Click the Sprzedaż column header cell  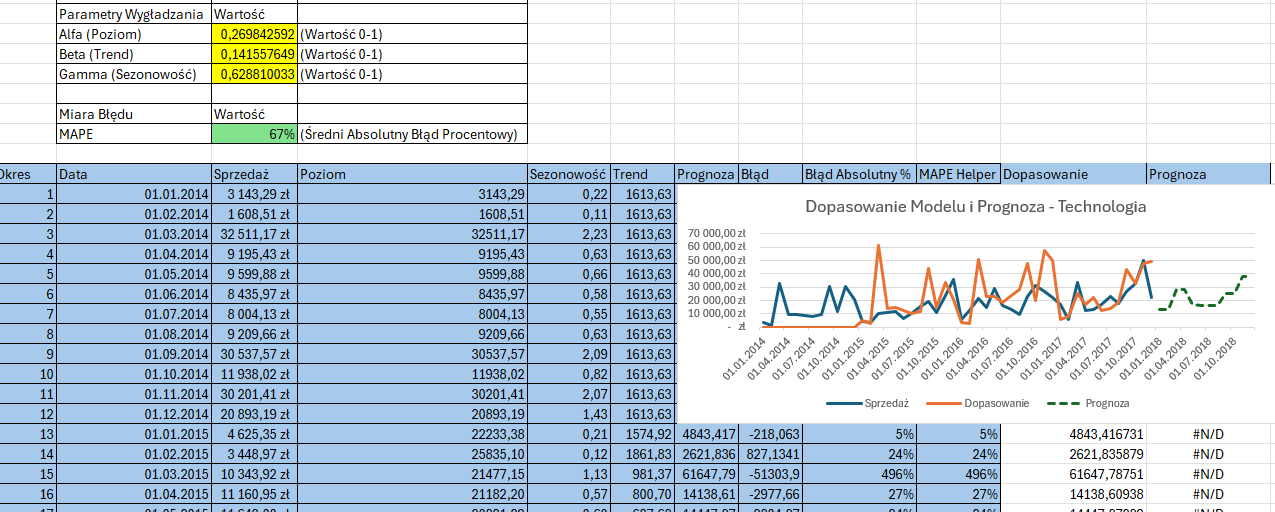pos(254,174)
